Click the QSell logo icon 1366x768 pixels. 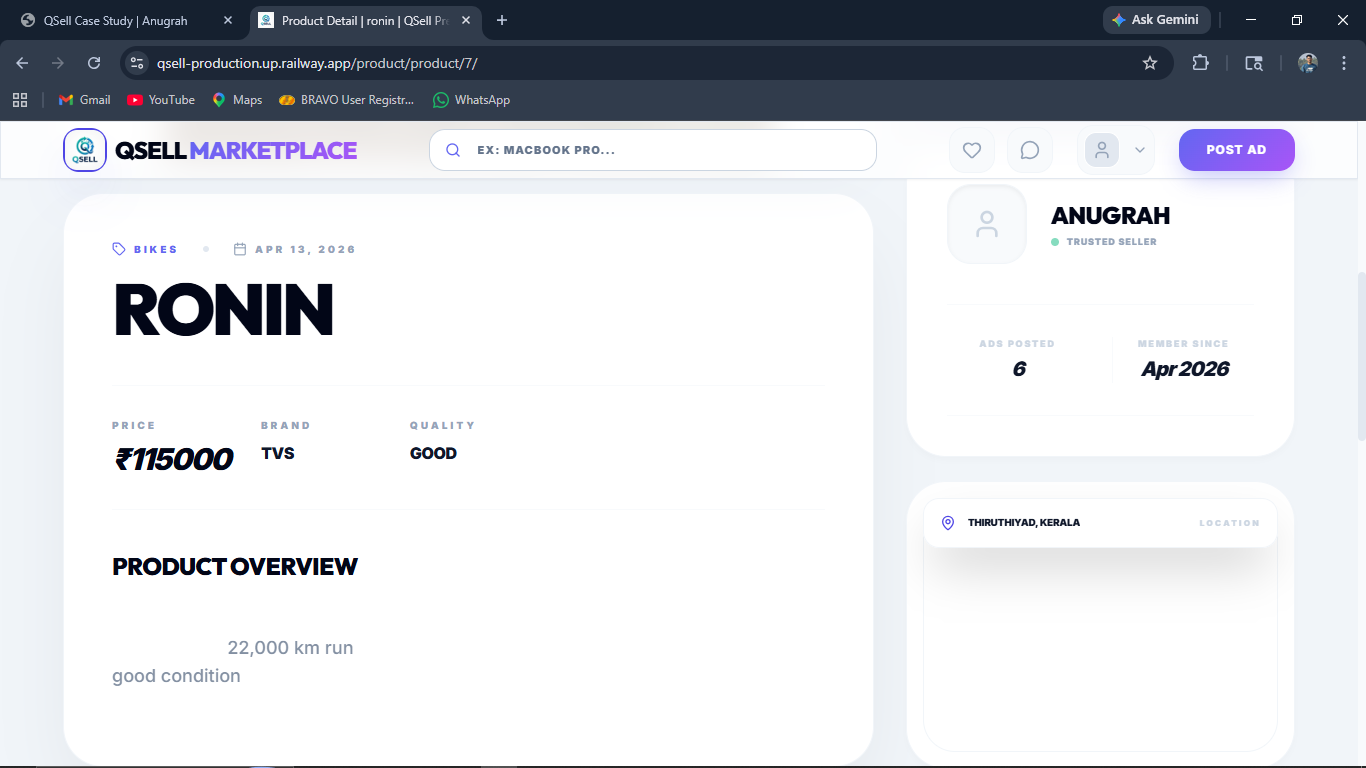[x=85, y=150]
